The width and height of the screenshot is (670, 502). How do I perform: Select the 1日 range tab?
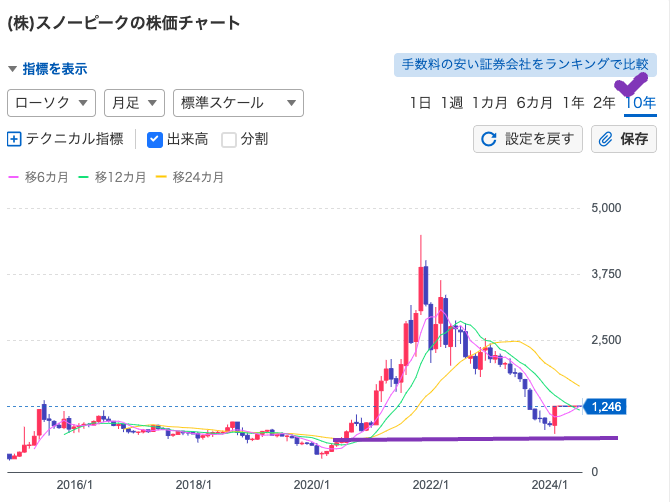point(420,103)
